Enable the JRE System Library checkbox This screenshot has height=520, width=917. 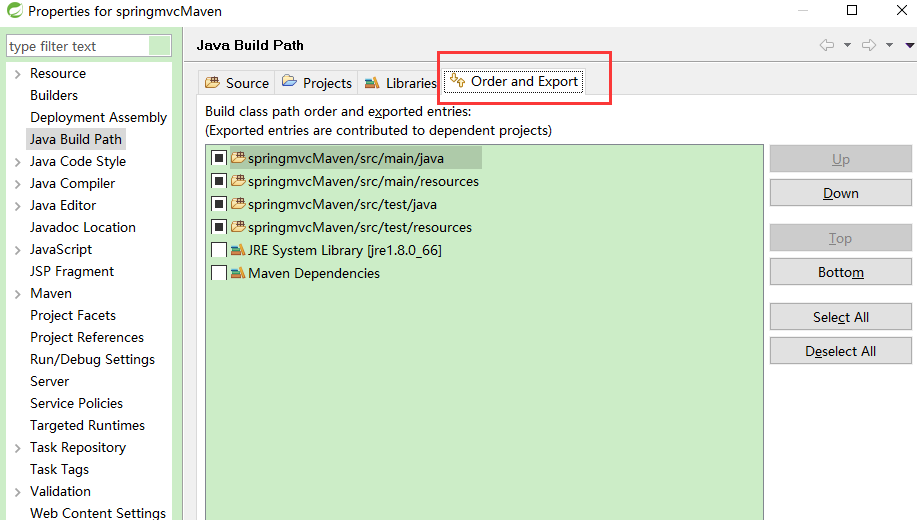[x=219, y=250]
